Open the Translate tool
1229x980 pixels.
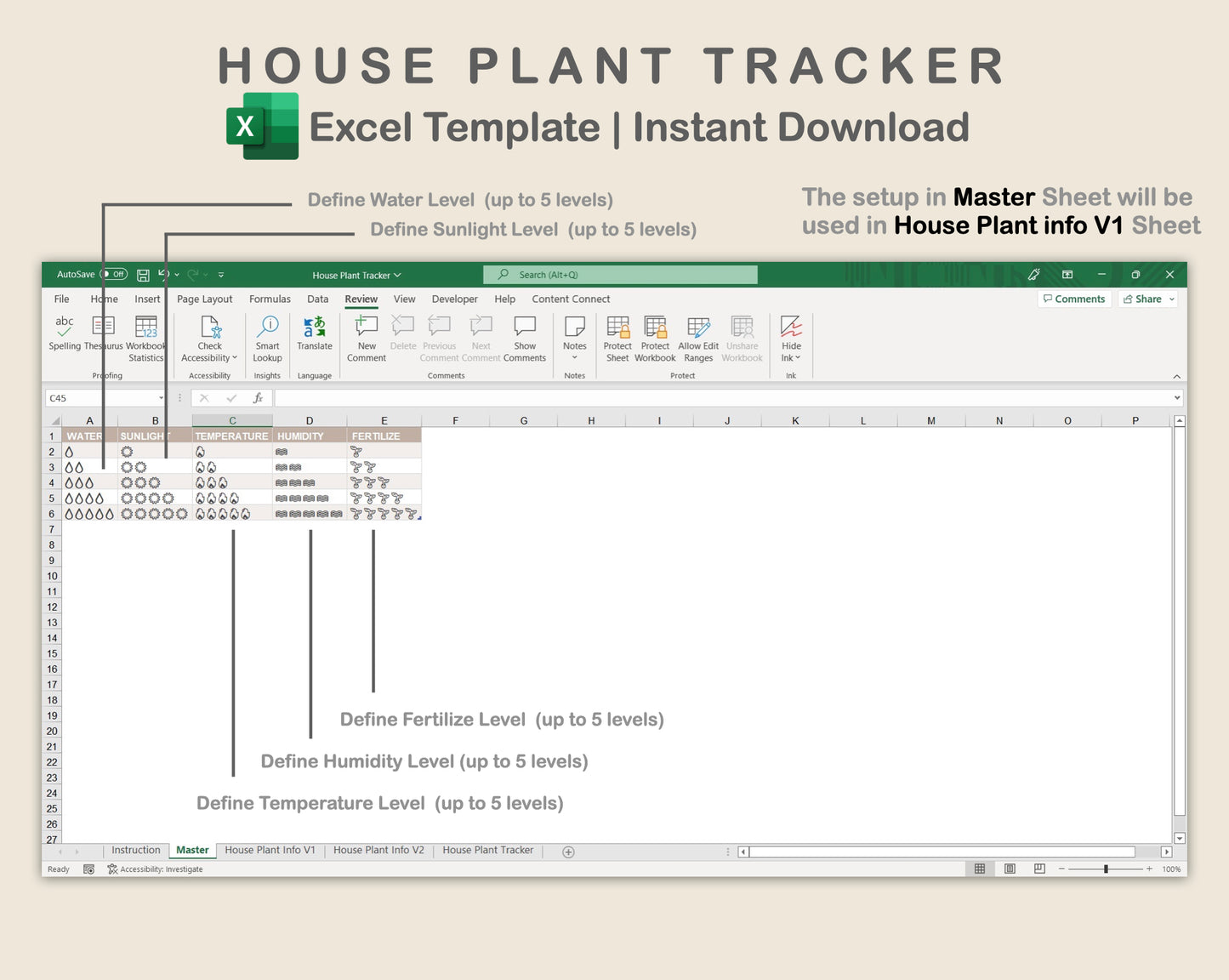point(315,333)
